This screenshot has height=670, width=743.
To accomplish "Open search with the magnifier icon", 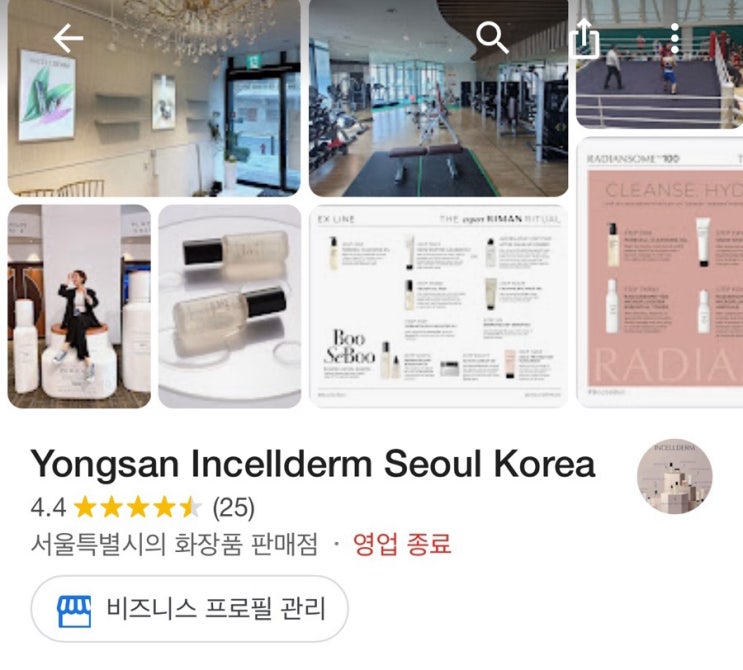I will point(492,38).
